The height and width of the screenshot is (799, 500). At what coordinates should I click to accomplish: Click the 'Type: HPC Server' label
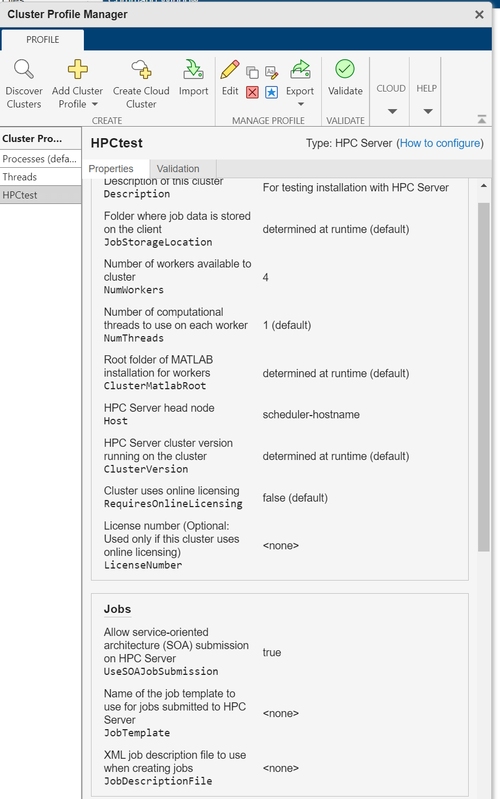coord(349,143)
